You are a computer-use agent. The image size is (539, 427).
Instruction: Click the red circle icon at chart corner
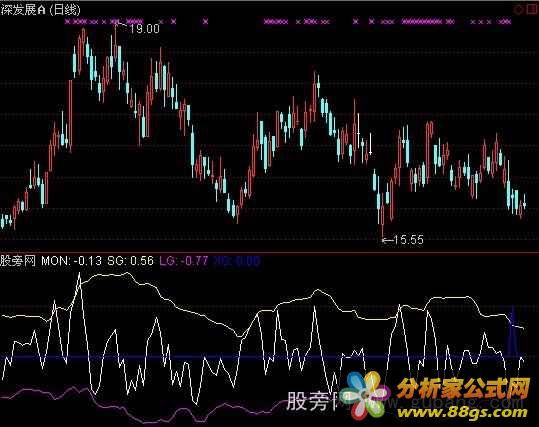click(518, 10)
